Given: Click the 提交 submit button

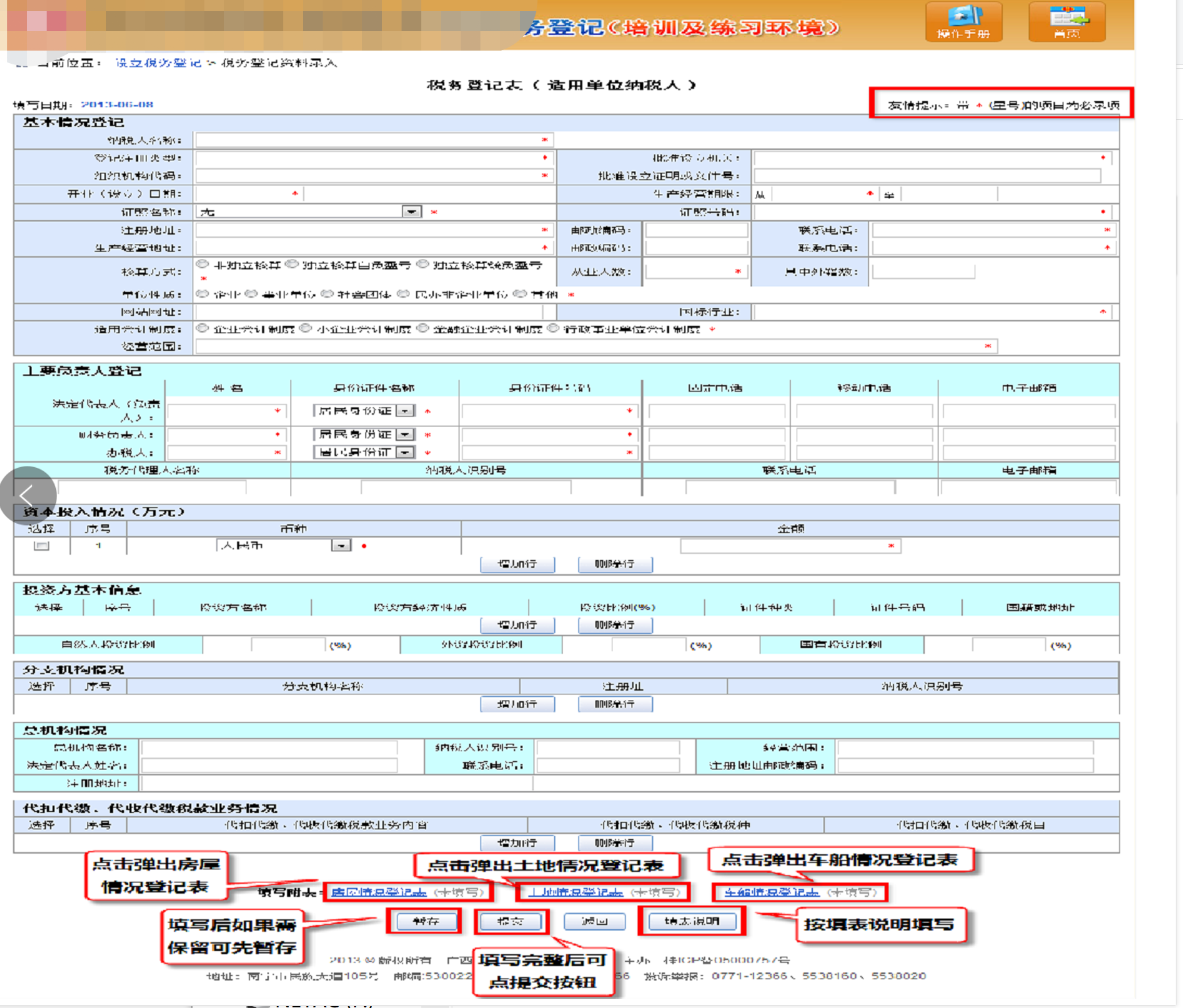Looking at the screenshot, I should point(511,921).
